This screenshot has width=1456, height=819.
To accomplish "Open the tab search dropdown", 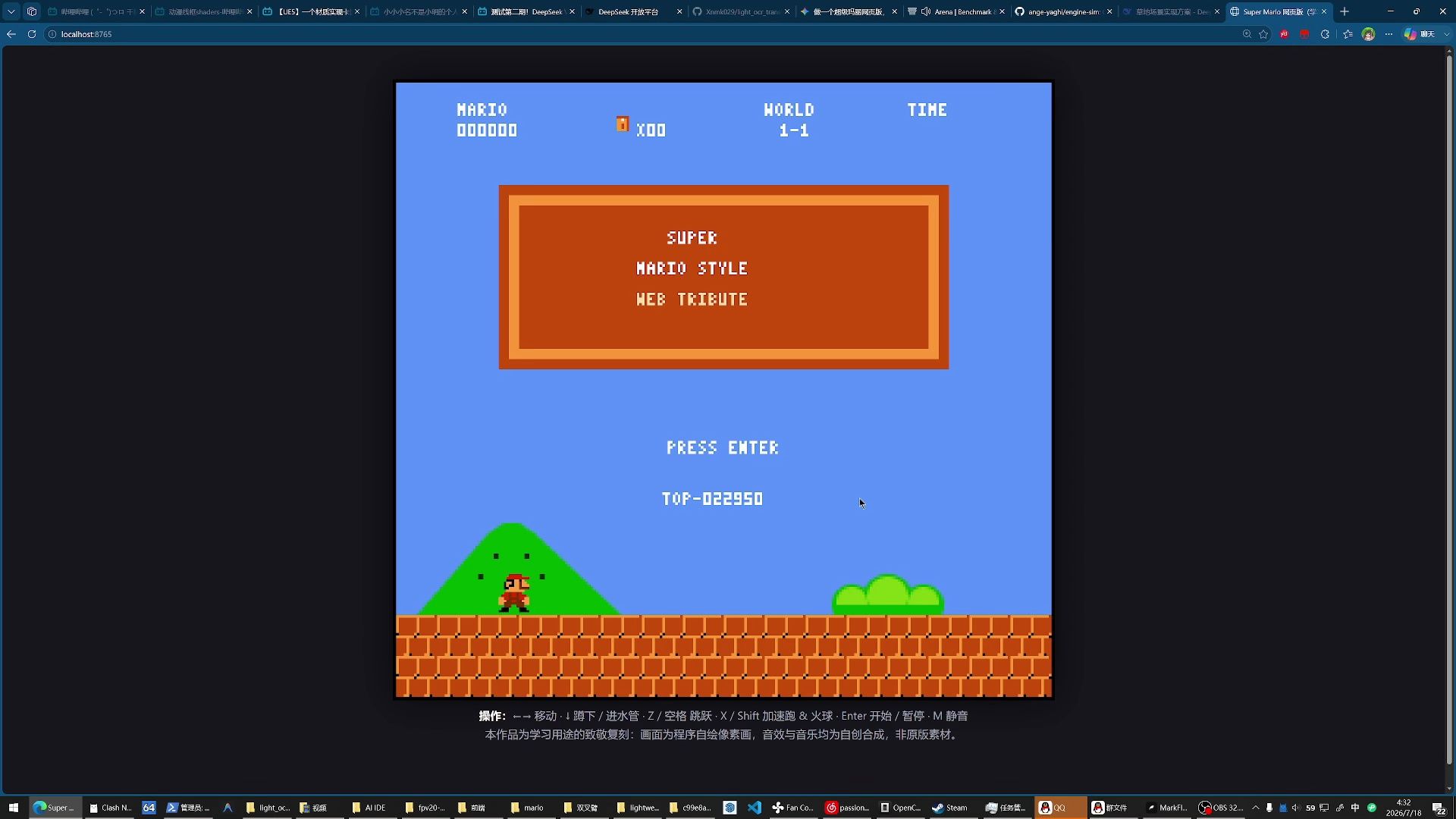I will (x=11, y=11).
